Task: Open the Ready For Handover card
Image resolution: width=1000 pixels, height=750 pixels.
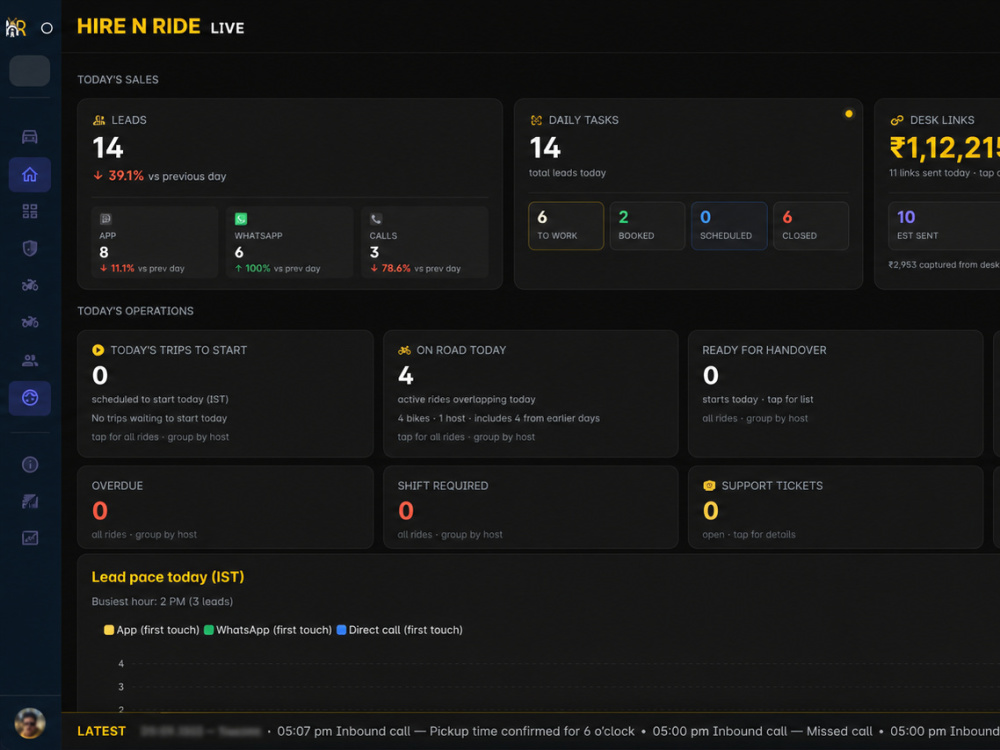Action: click(835, 393)
